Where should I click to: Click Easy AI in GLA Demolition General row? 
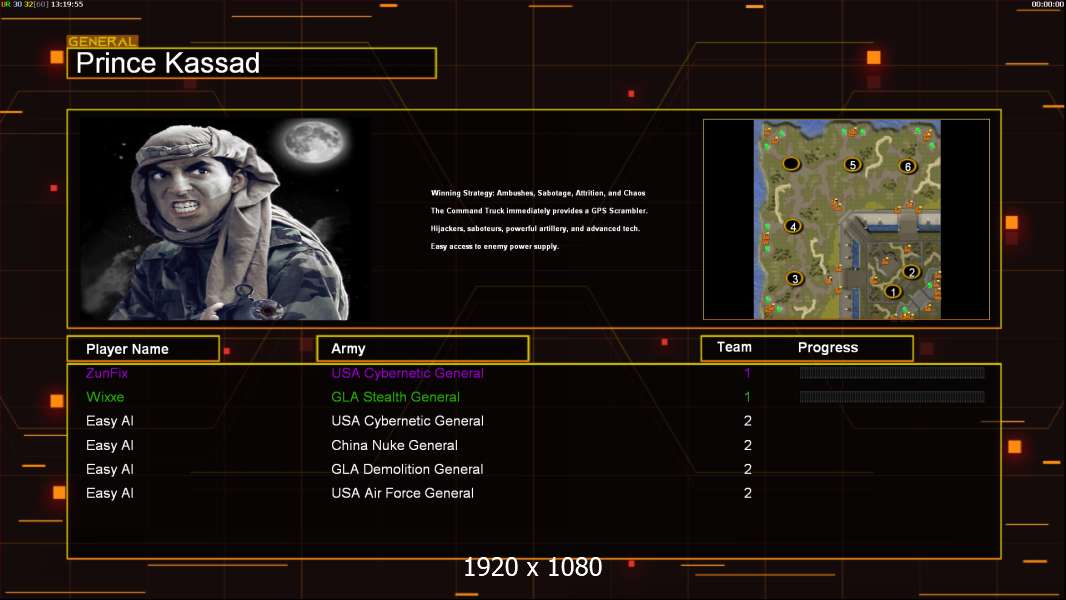point(109,469)
